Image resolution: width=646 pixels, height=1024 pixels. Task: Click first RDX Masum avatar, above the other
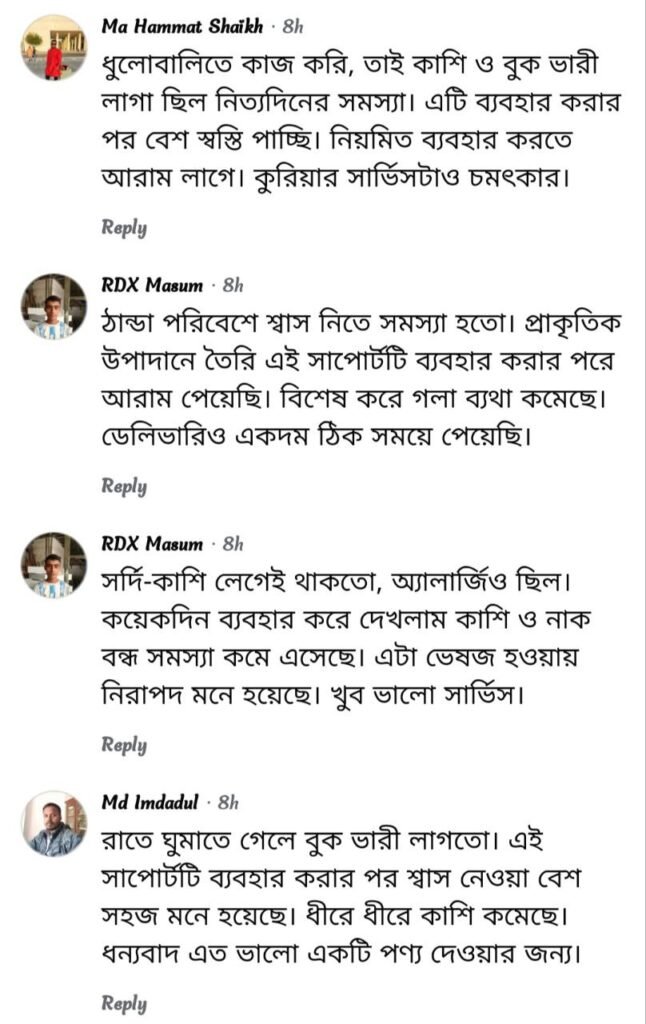[x=54, y=306]
